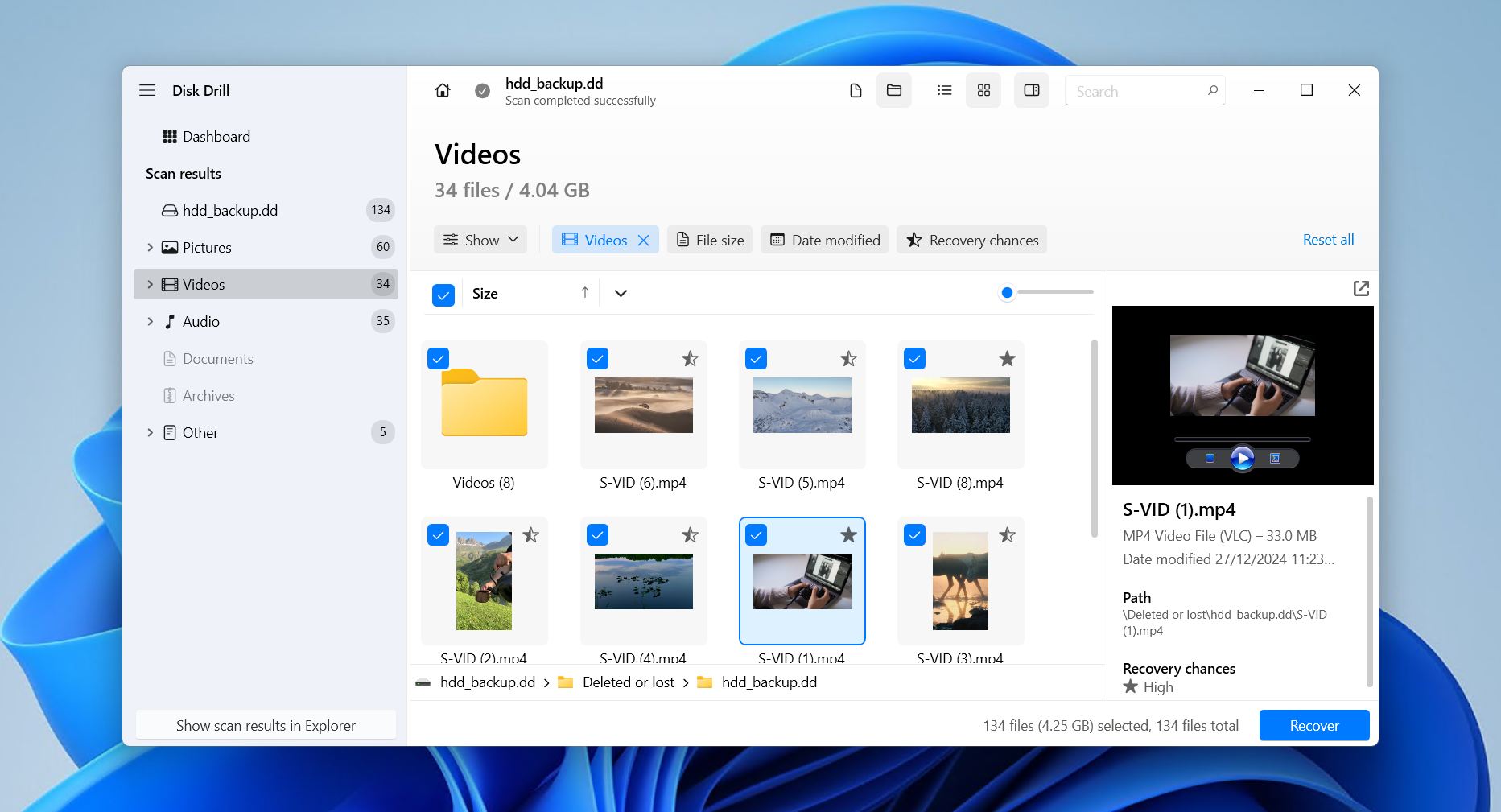Adjust the thumbnail size slider

(x=1006, y=292)
